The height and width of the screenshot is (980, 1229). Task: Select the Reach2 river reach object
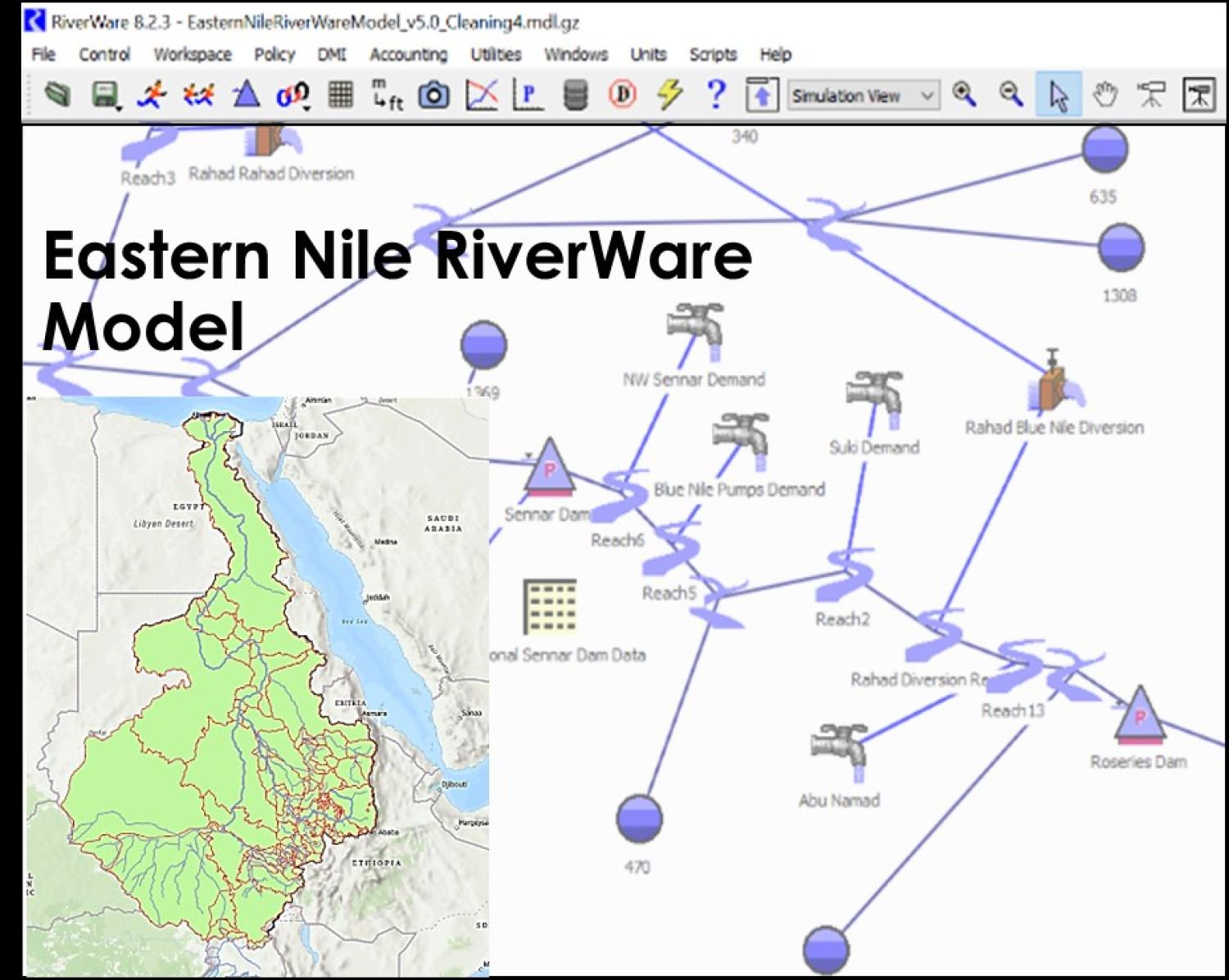pos(845,576)
